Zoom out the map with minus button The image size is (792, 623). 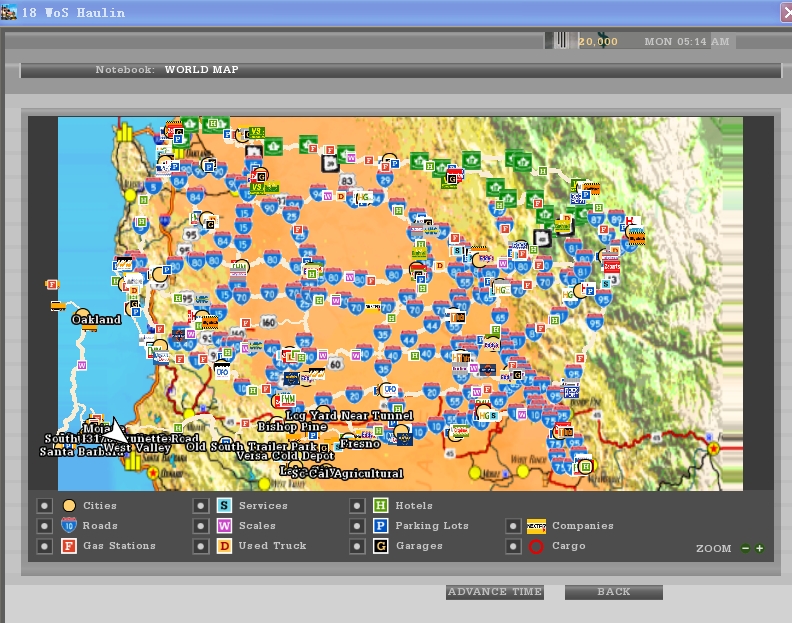coord(745,548)
